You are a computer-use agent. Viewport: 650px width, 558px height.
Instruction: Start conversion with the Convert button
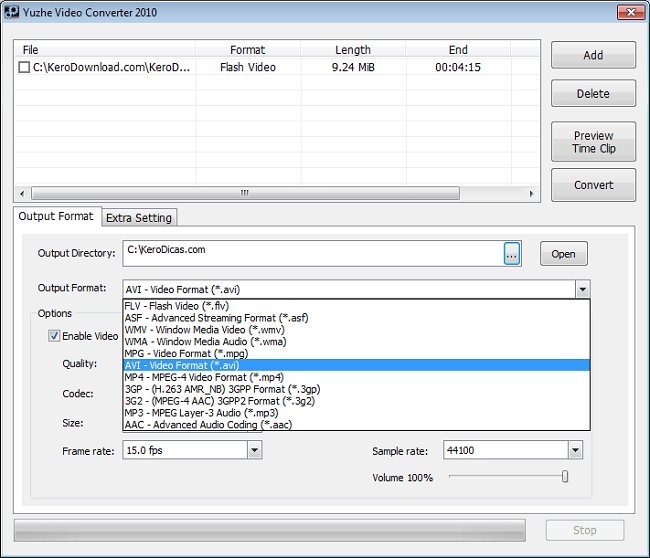[593, 185]
